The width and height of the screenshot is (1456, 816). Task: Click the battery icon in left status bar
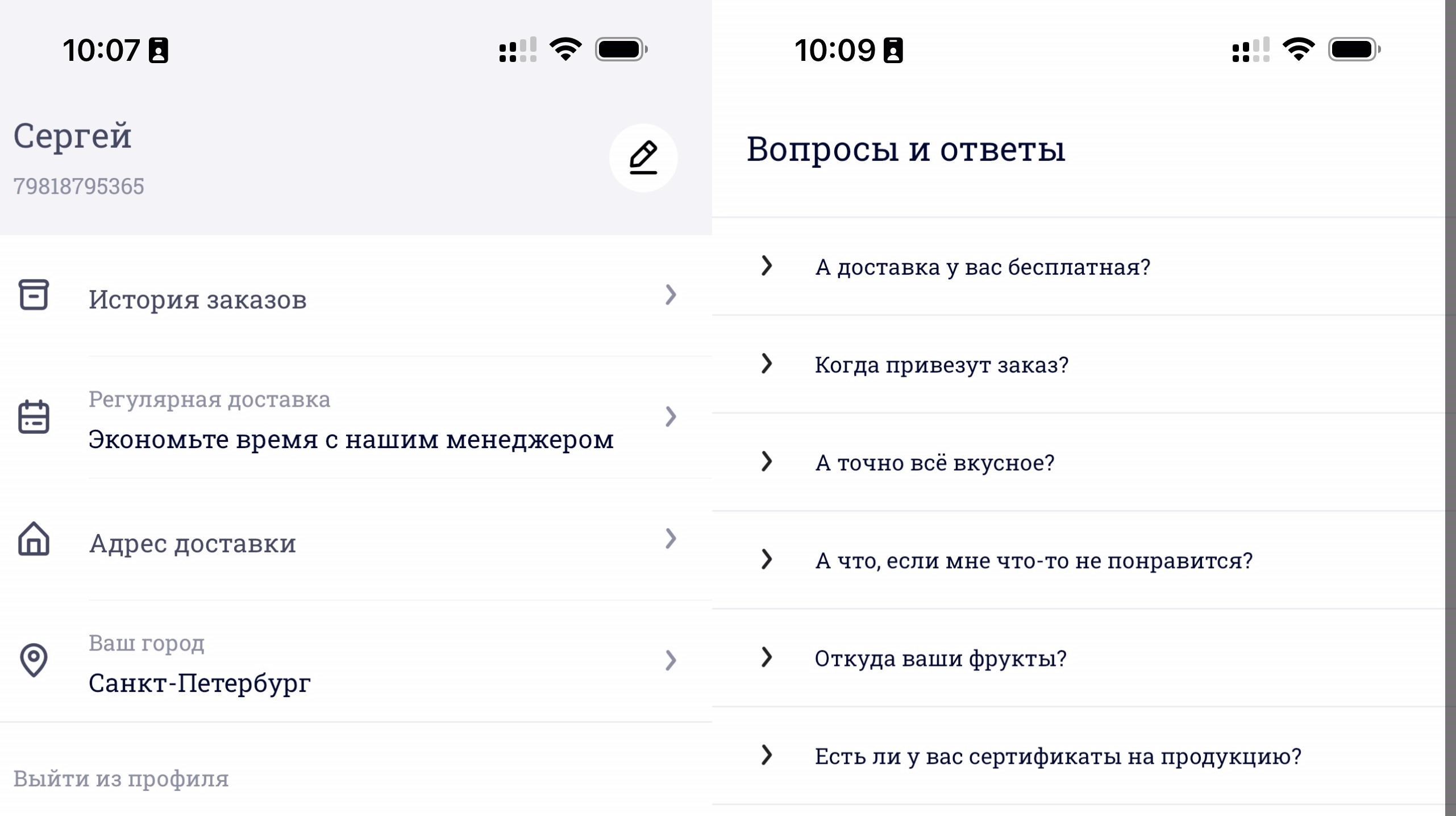pyautogui.click(x=621, y=49)
